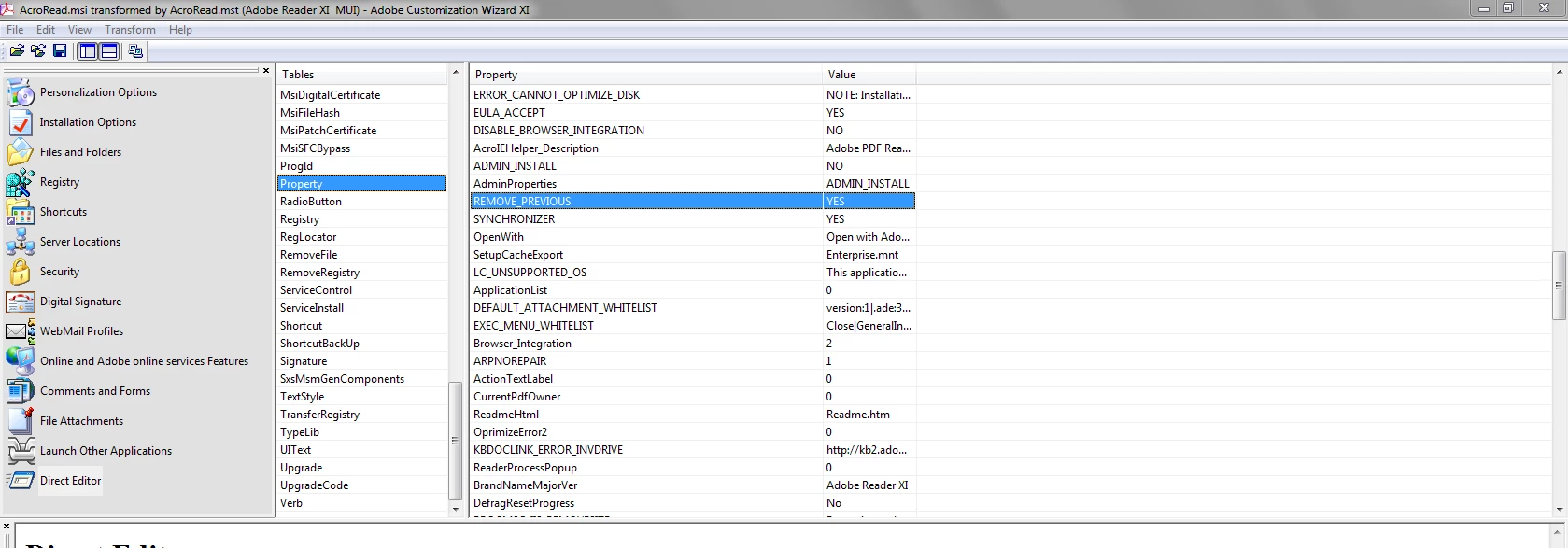Click the Property column header
This screenshot has height=548, width=1568.
646,75
